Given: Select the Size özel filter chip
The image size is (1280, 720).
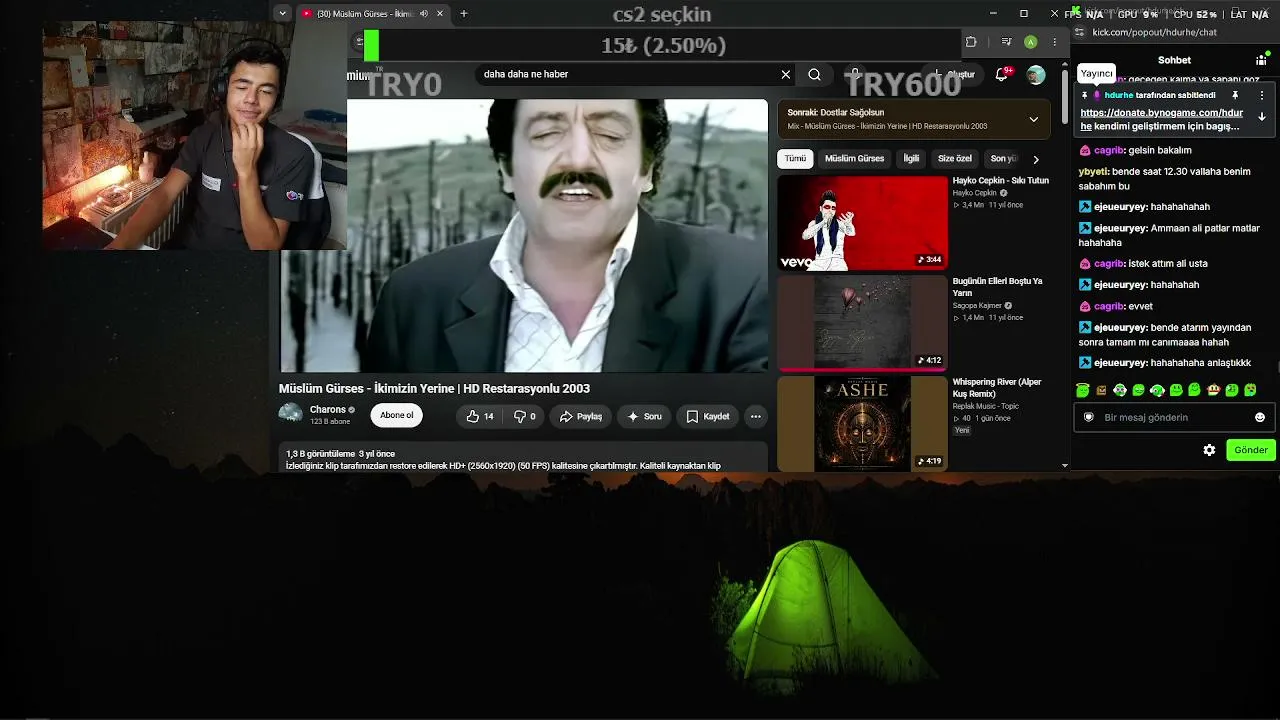Looking at the screenshot, I should (955, 158).
